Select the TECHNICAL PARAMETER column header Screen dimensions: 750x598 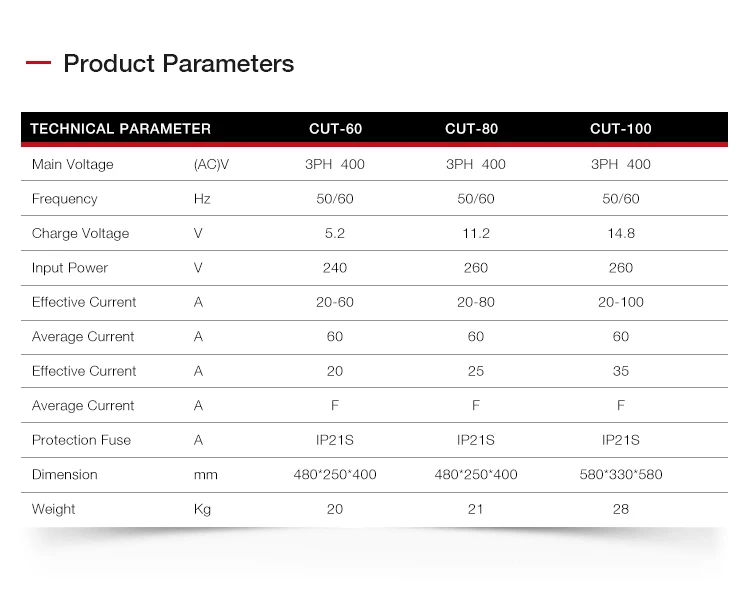(x=120, y=128)
